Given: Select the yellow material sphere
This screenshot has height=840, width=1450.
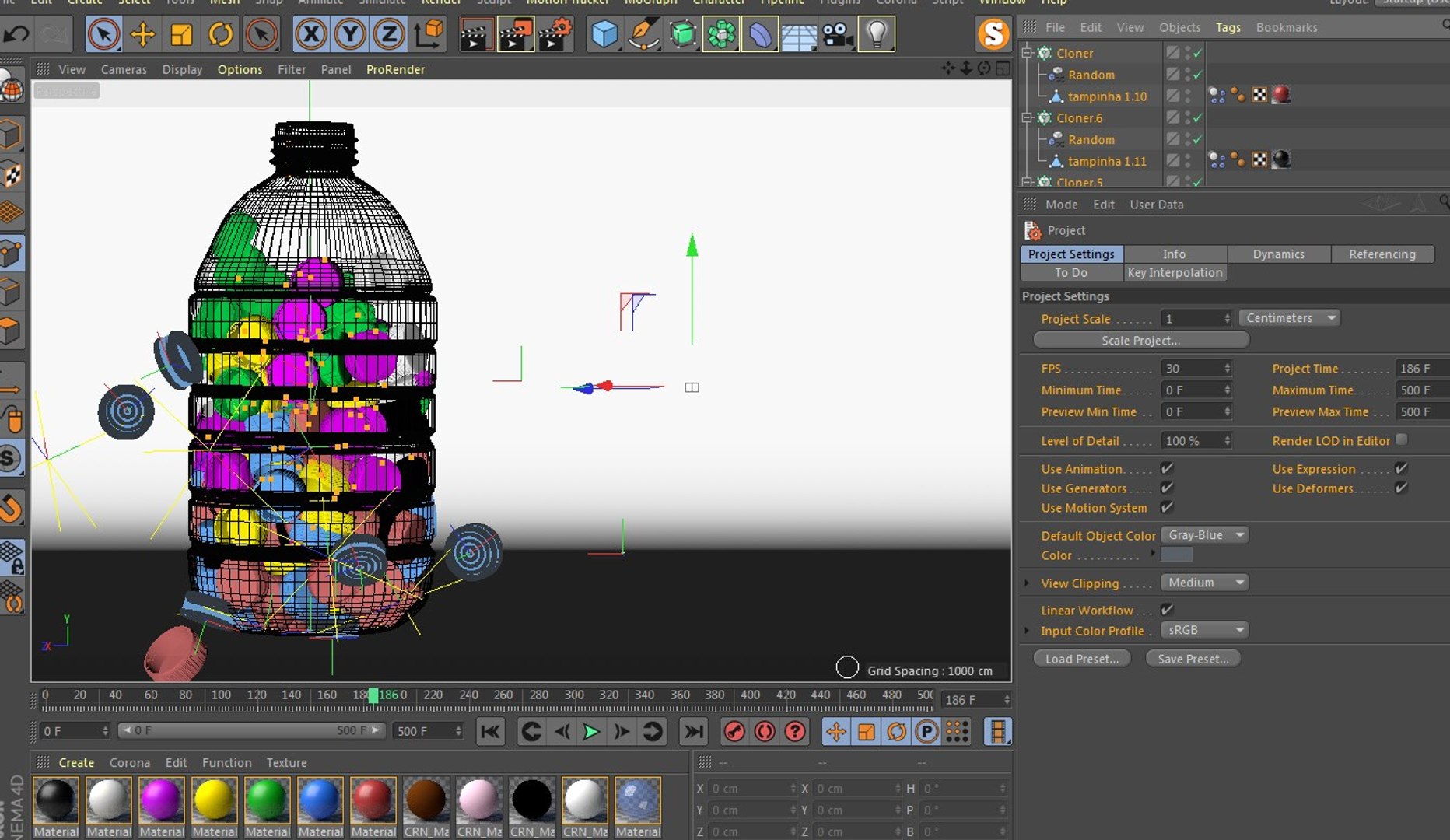Looking at the screenshot, I should (214, 800).
